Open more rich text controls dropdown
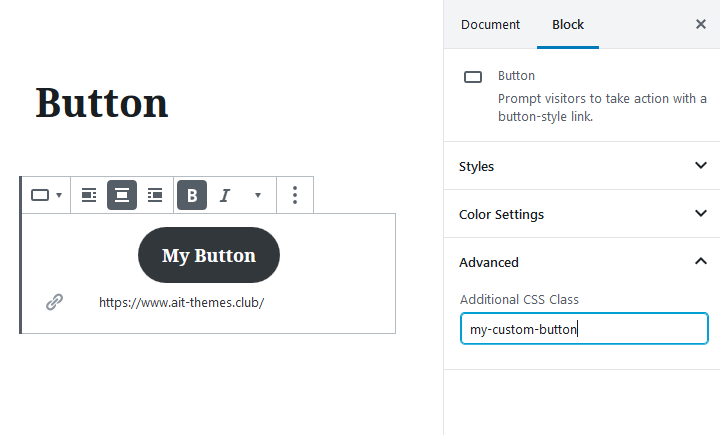The height and width of the screenshot is (435, 720). (x=258, y=195)
